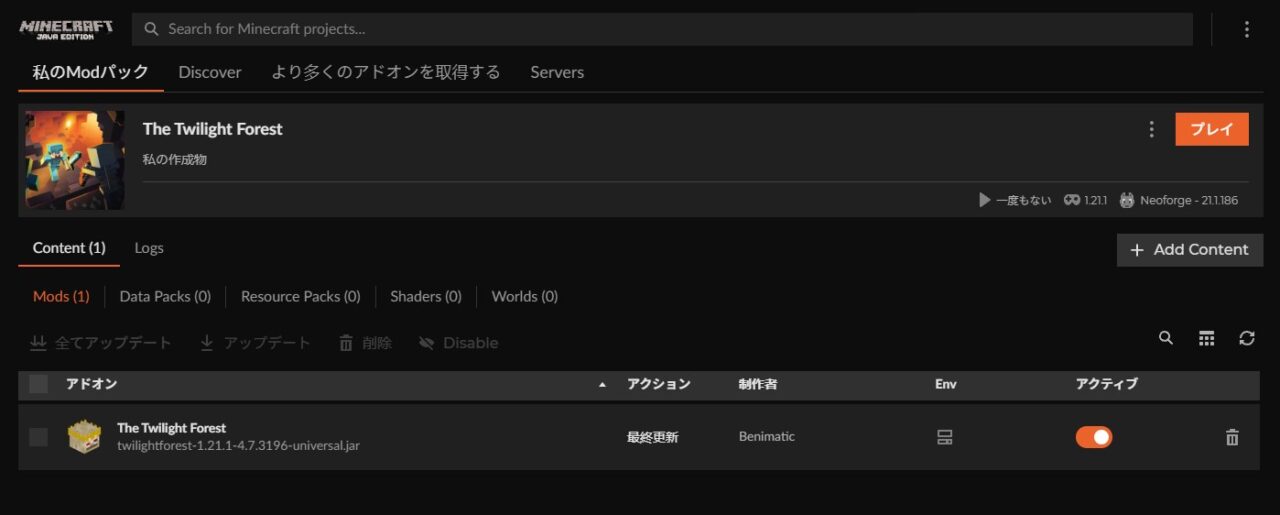
Task: Open the Discover tab
Action: point(210,72)
